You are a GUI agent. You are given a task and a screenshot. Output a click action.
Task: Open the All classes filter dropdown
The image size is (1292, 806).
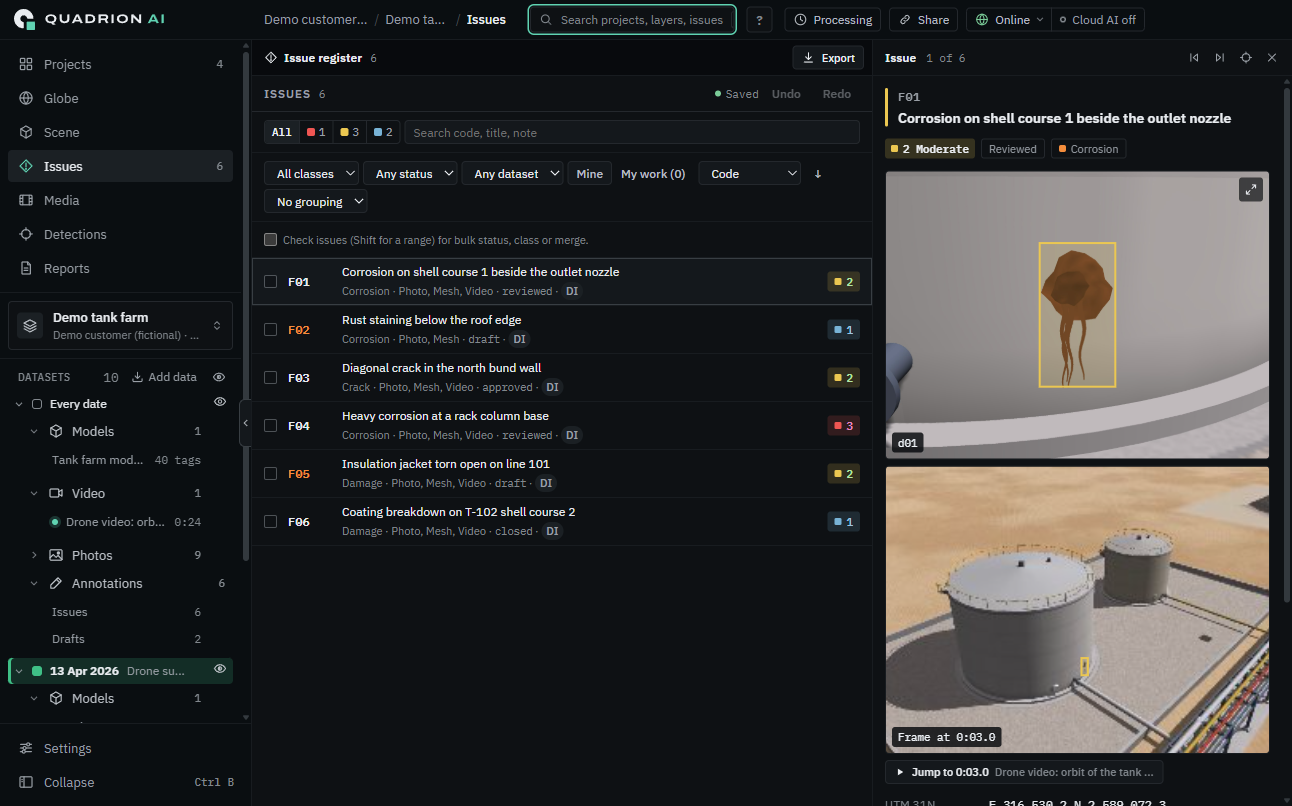[311, 174]
